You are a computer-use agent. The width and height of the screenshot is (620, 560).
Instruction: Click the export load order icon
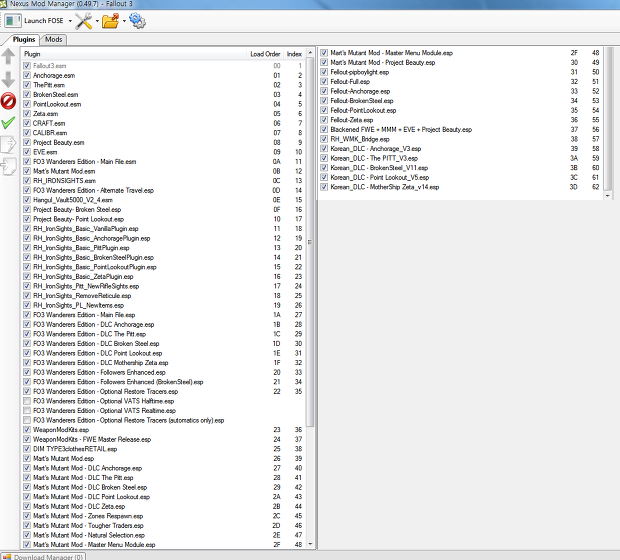(8, 144)
